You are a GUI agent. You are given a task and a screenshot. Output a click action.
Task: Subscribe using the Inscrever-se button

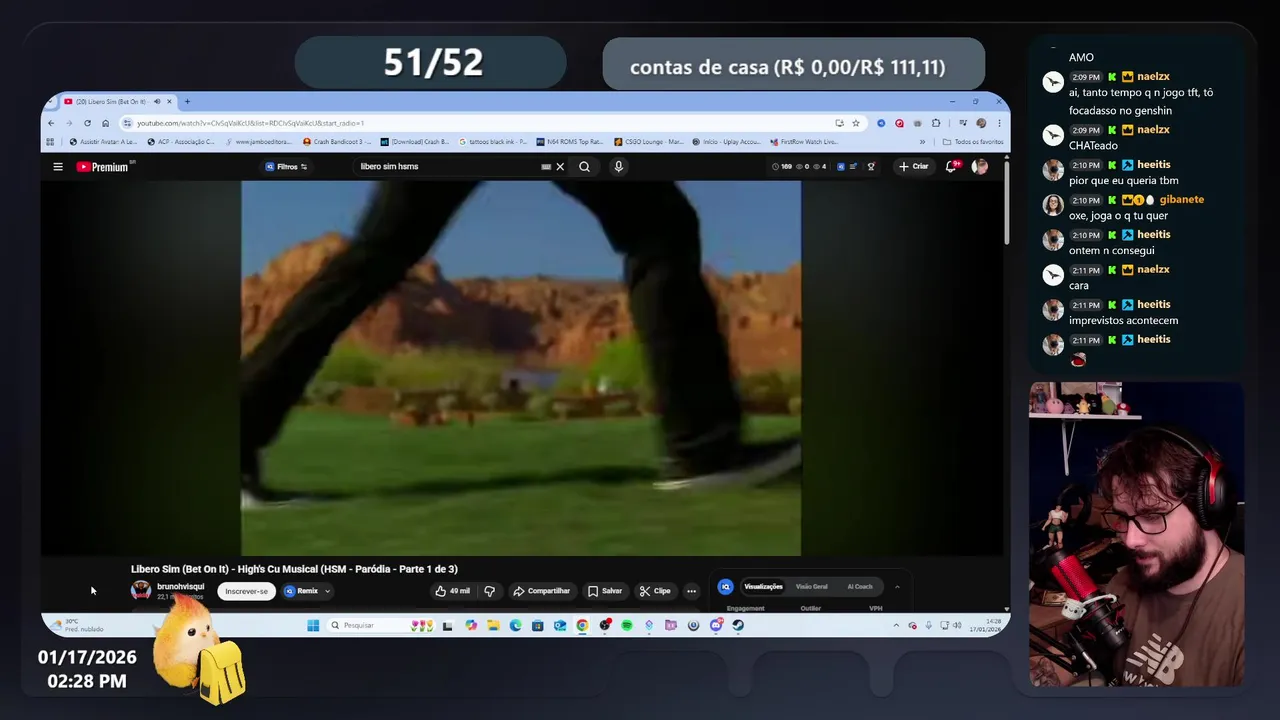tap(246, 591)
